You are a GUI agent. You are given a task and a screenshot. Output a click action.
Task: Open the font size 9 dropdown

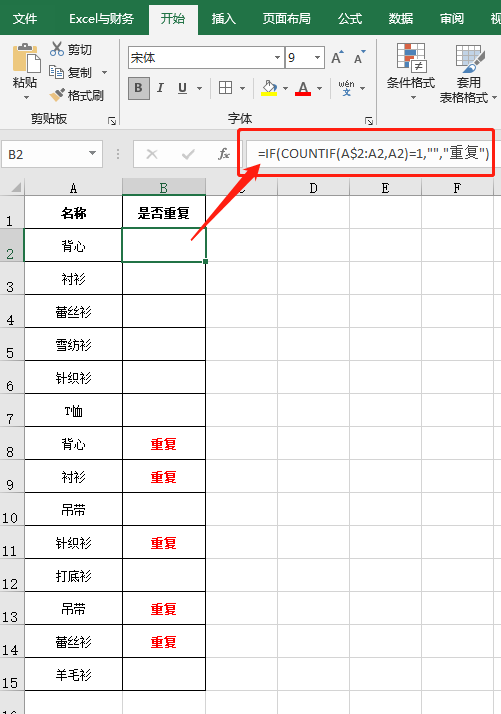(x=317, y=57)
